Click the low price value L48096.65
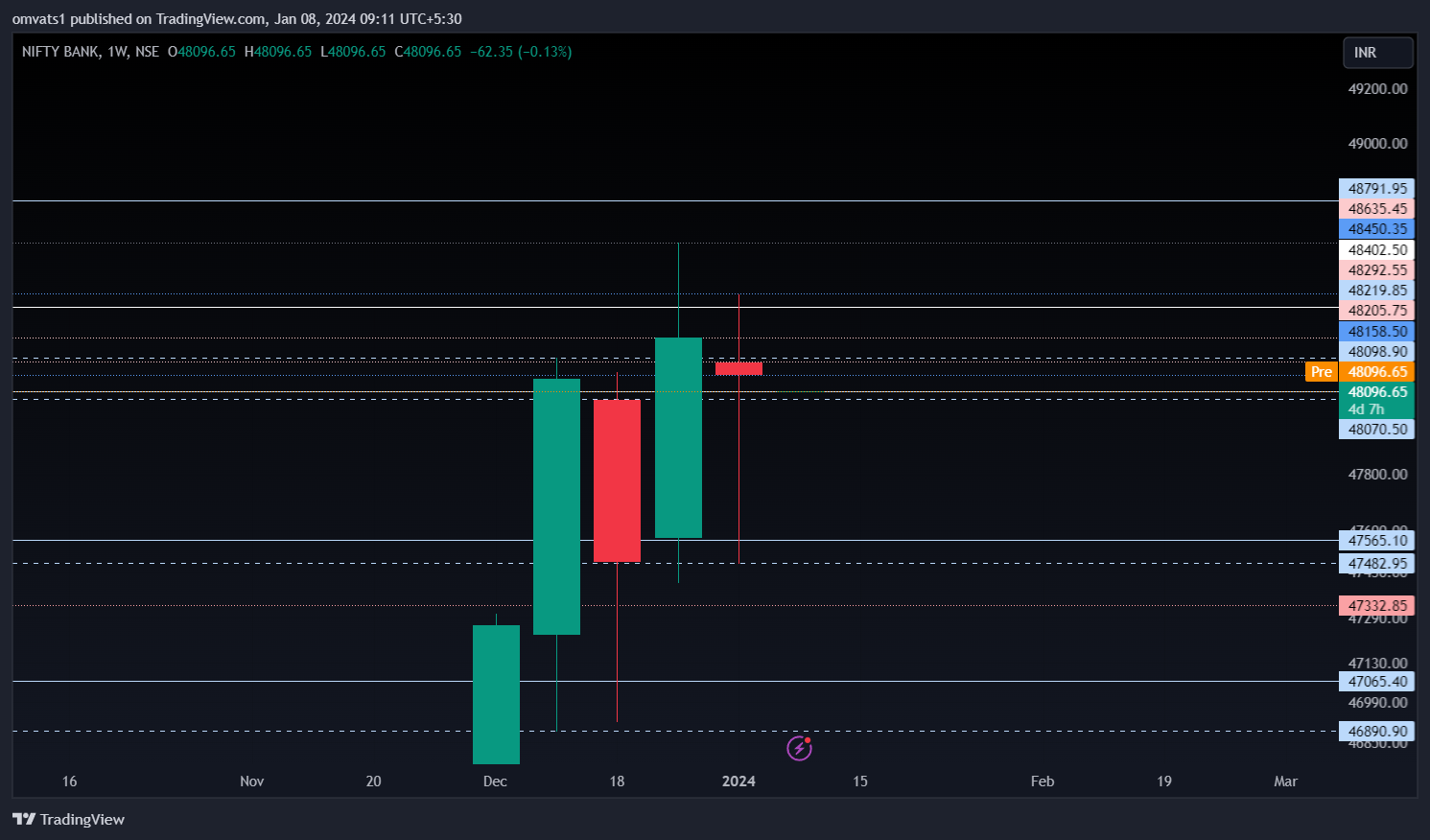This screenshot has height=840, width=1430. tap(353, 52)
